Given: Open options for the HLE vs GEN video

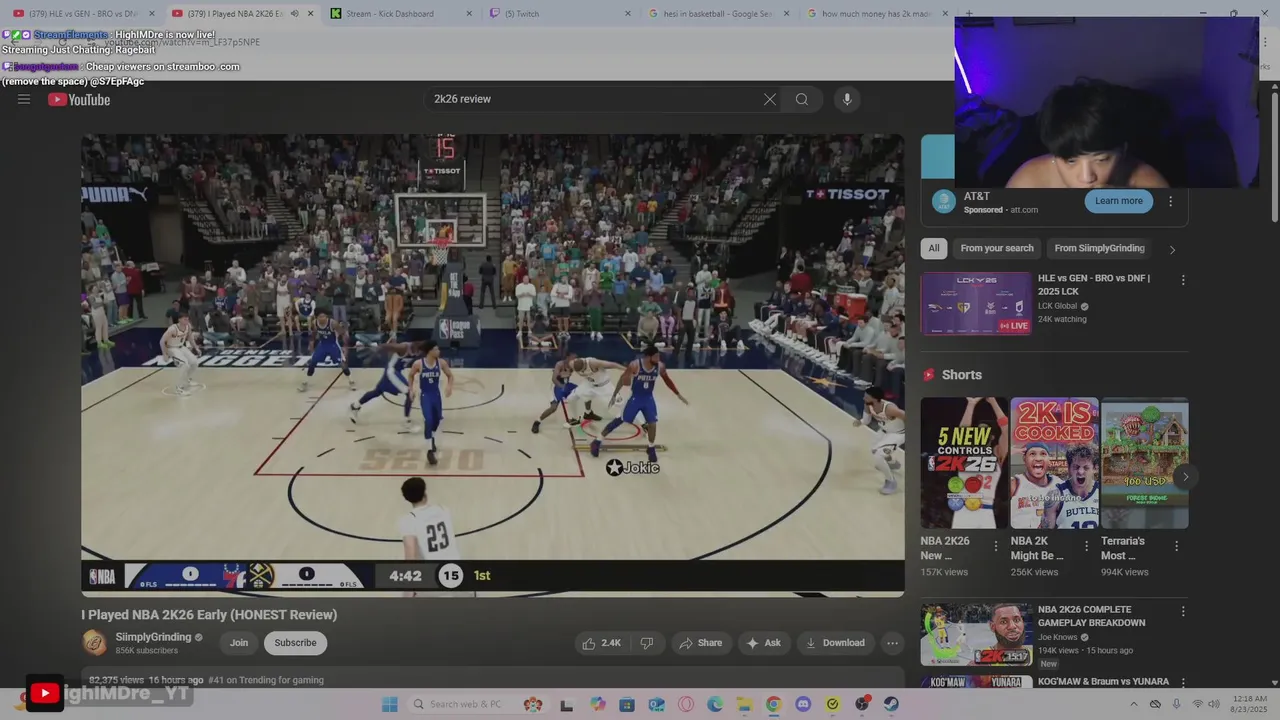Looking at the screenshot, I should click(1183, 281).
